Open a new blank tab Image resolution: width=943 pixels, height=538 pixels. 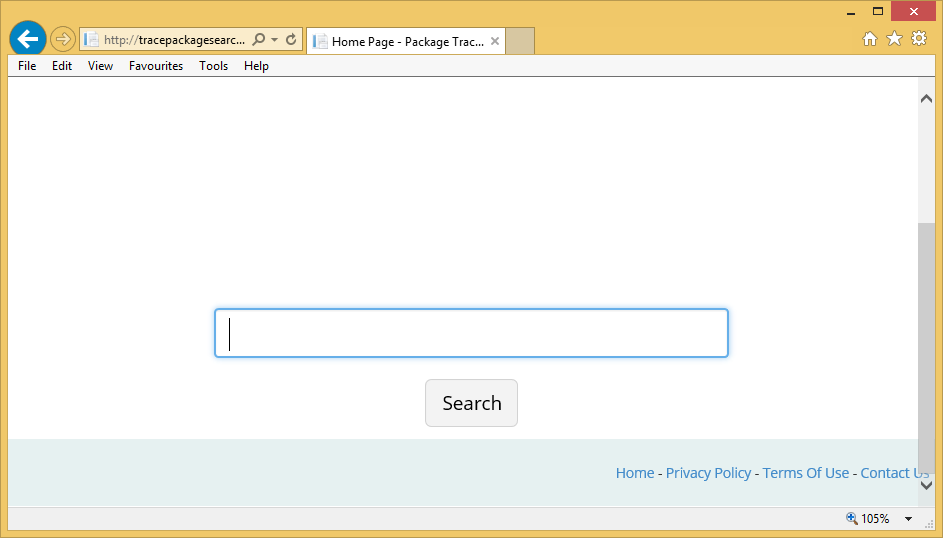click(x=520, y=41)
